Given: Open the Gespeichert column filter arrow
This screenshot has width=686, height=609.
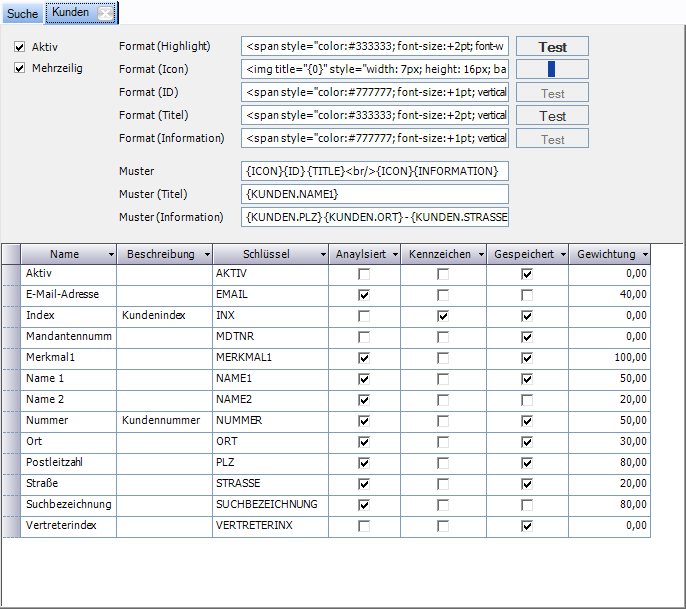Looking at the screenshot, I should 561,255.
